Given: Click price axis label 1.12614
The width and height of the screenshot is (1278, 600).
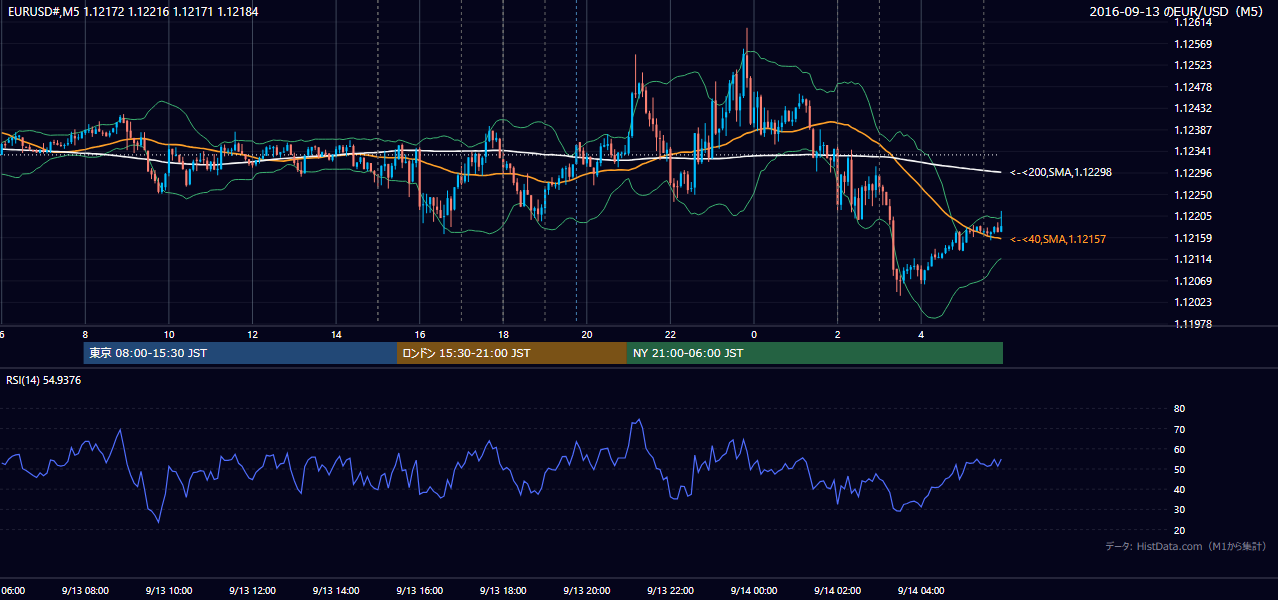Looking at the screenshot, I should [x=1194, y=22].
